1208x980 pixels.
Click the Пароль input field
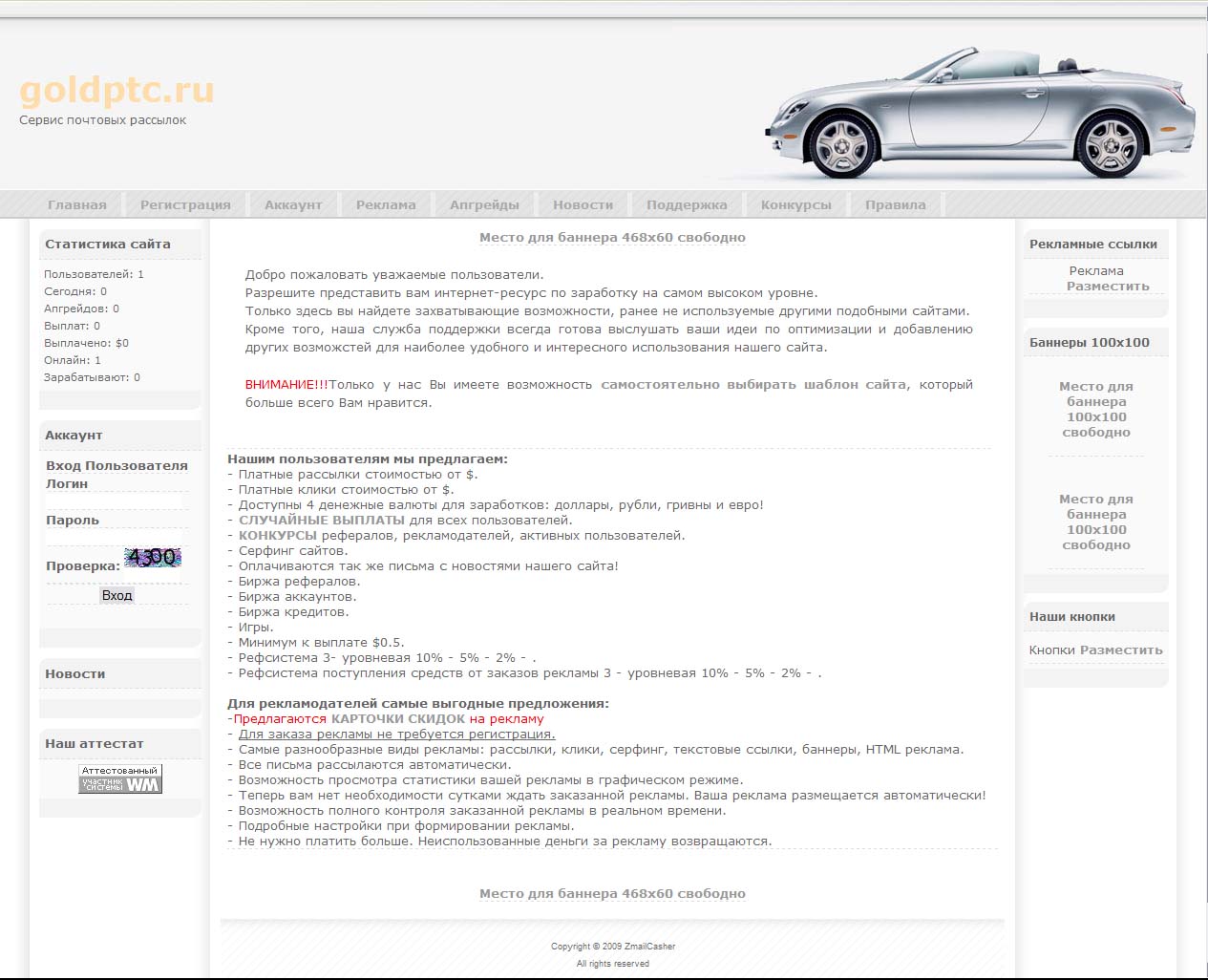(x=115, y=538)
